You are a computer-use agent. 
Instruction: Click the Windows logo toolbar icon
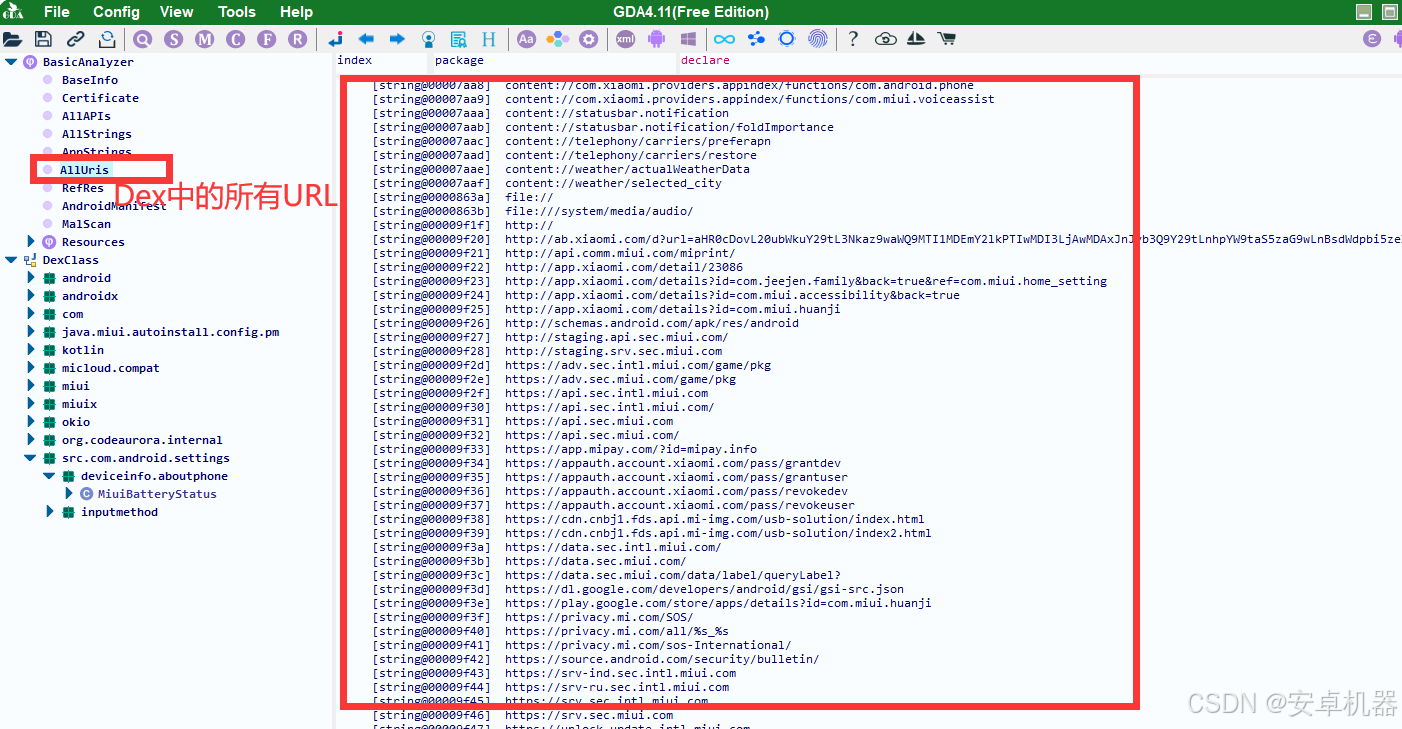click(688, 39)
